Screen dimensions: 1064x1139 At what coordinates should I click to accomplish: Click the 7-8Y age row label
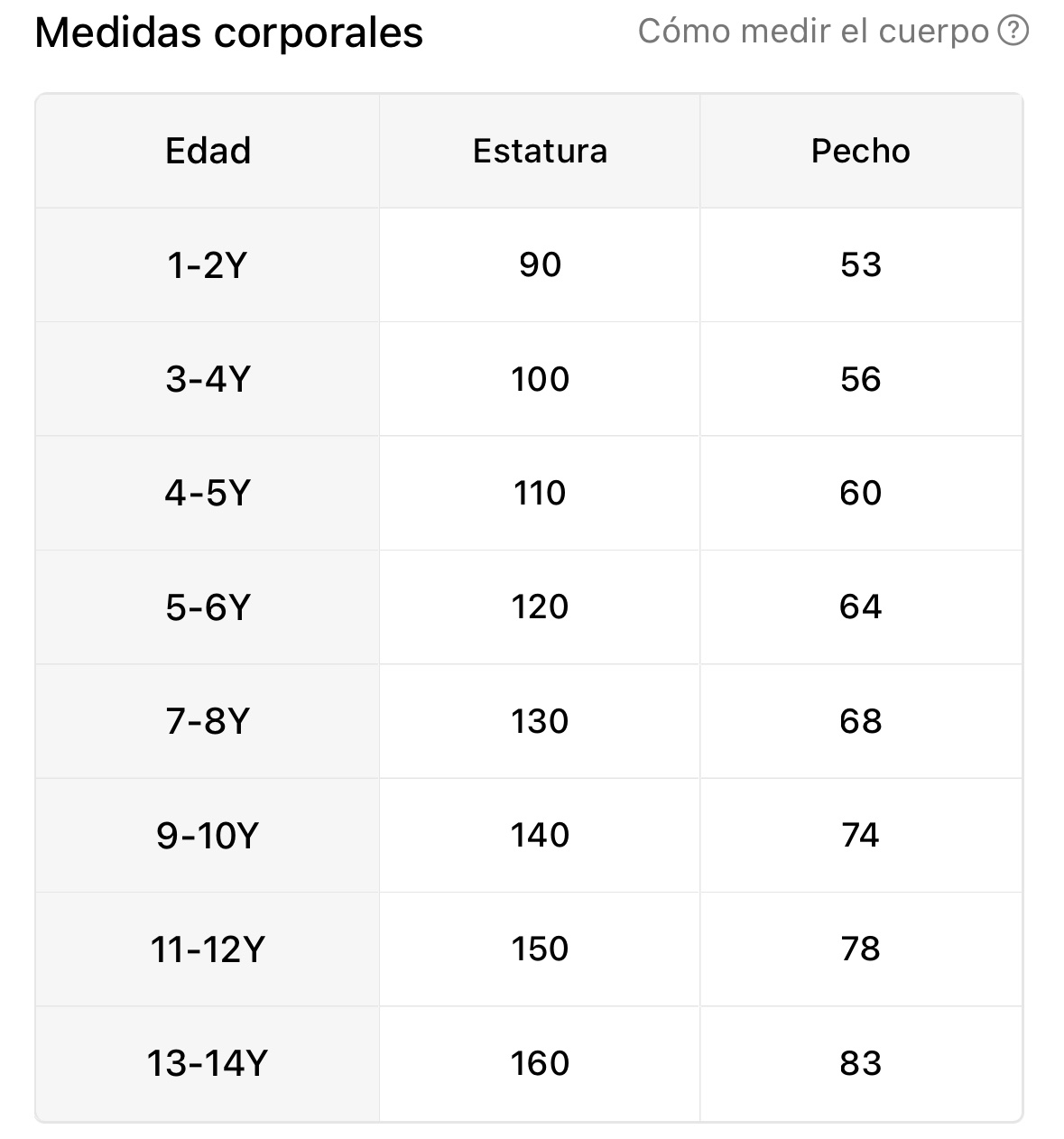[x=208, y=721]
